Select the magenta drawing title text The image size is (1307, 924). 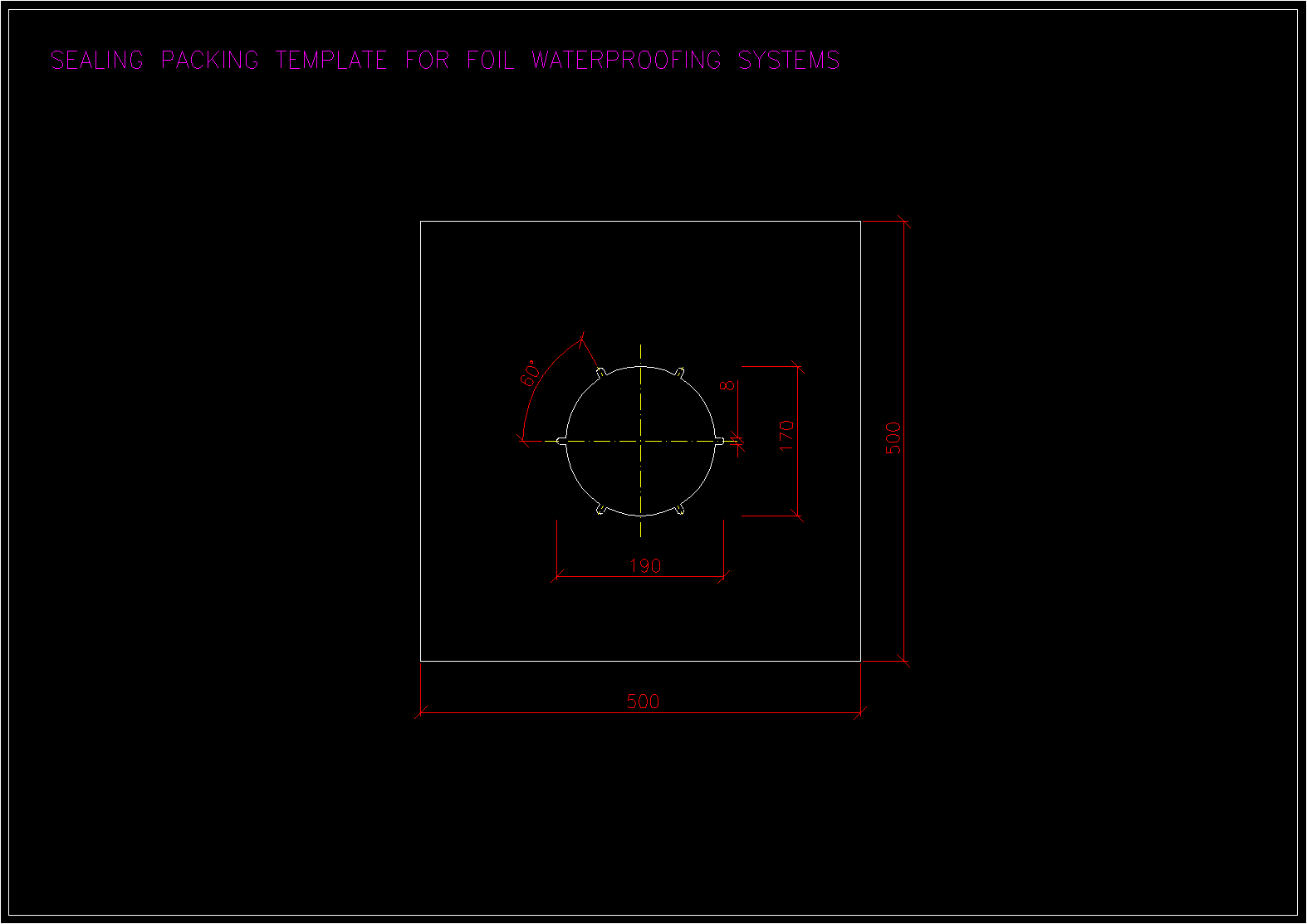tap(444, 60)
